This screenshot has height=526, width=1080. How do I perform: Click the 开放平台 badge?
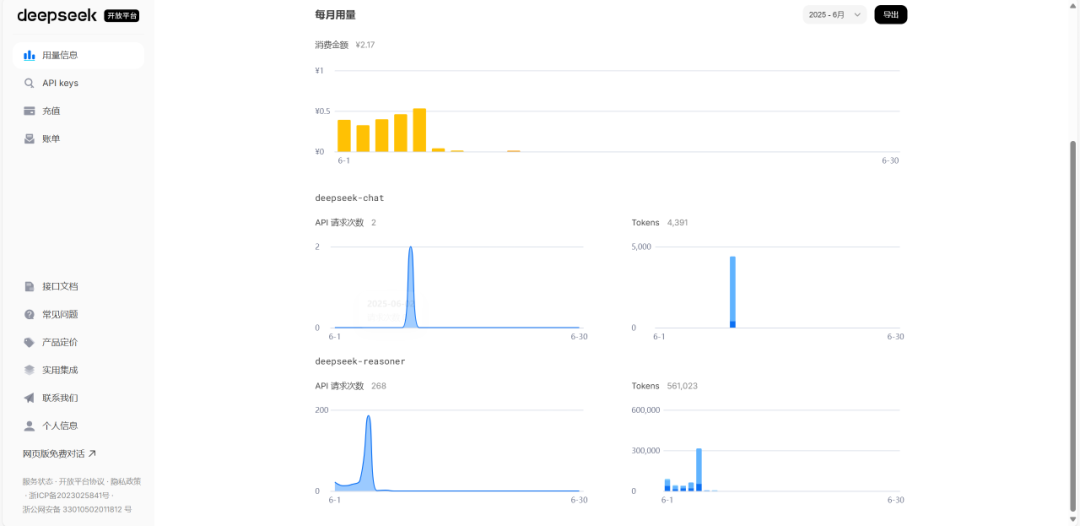(x=122, y=16)
